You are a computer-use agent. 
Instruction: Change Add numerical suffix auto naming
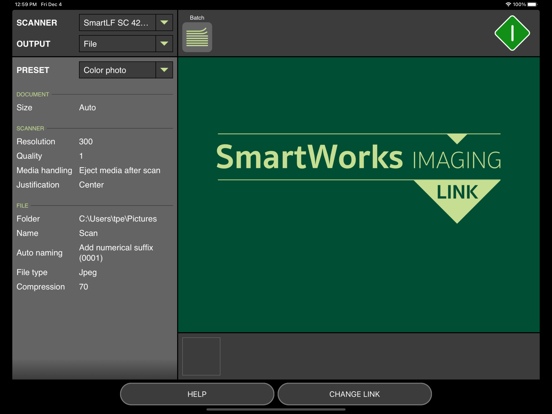116,253
